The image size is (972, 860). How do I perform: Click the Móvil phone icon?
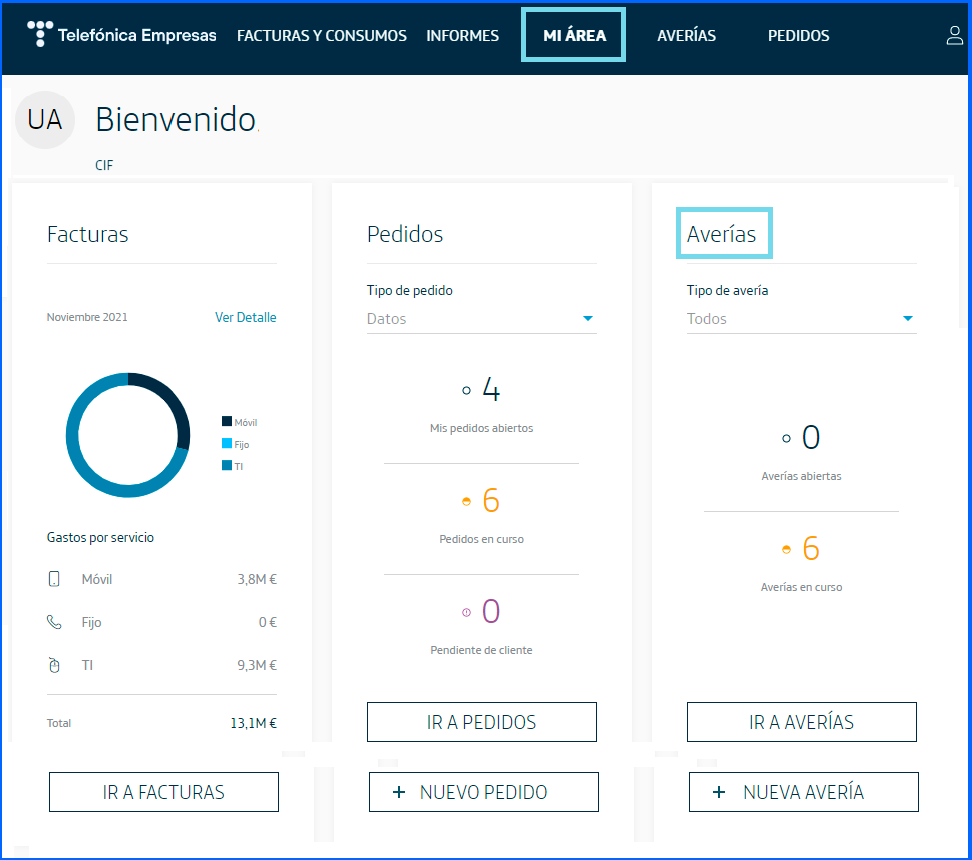point(54,579)
